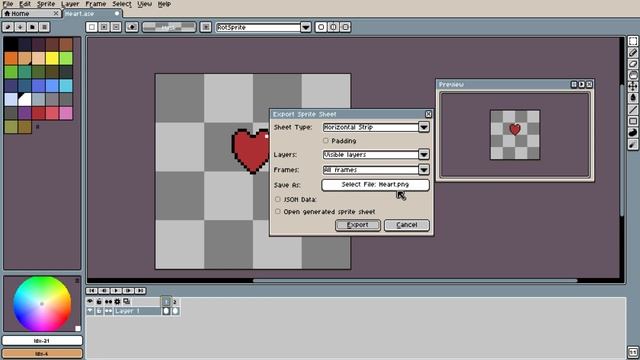Toggle lock for all layers

pyautogui.click(x=99, y=302)
